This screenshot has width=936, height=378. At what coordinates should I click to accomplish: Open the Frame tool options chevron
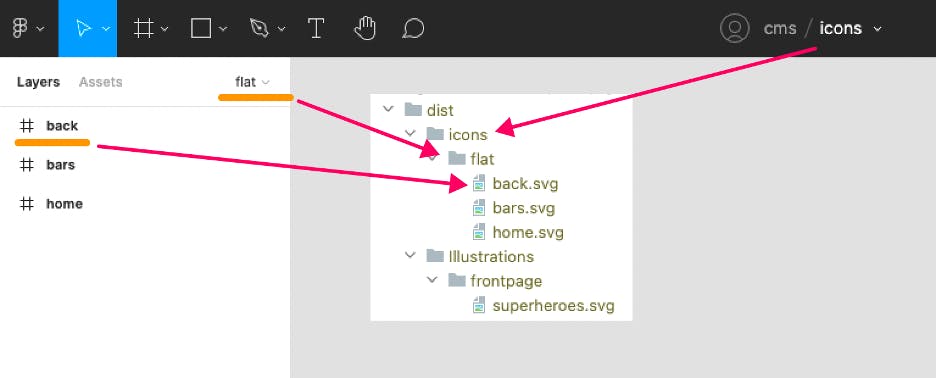click(165, 29)
